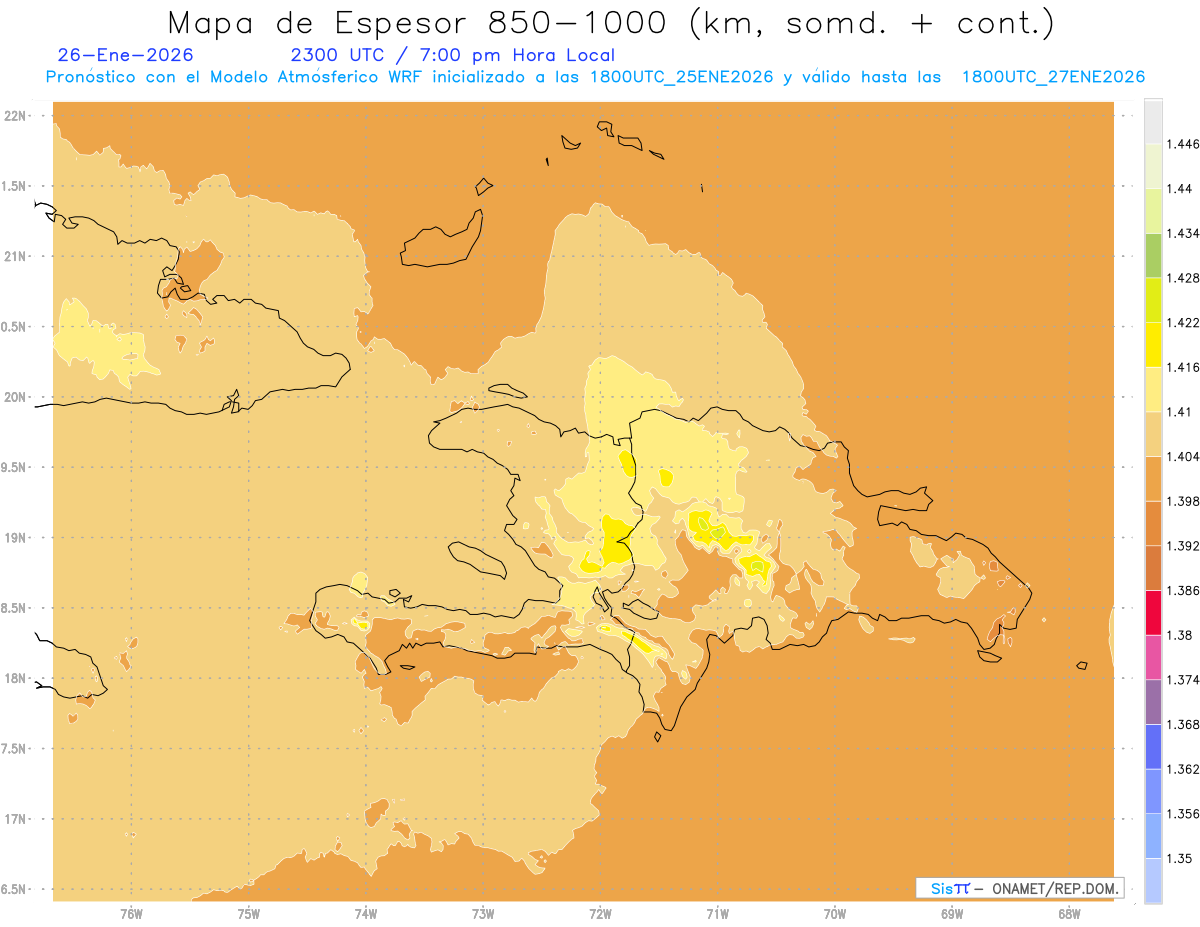Click the longitude label 68W
This screenshot has width=1200, height=927.
[1069, 914]
